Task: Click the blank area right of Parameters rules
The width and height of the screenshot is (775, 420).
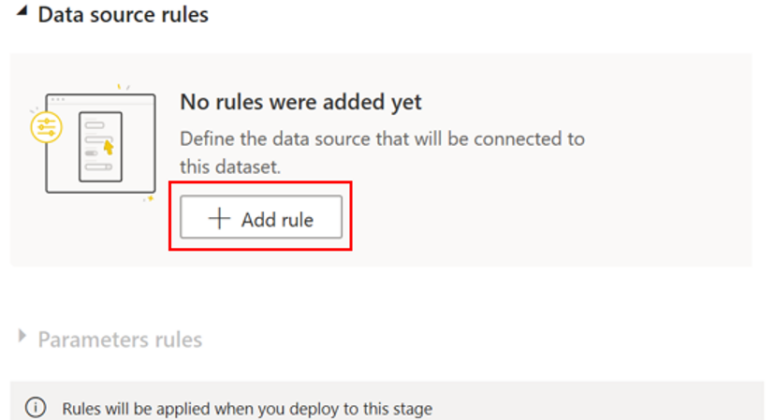Action: click(480, 339)
